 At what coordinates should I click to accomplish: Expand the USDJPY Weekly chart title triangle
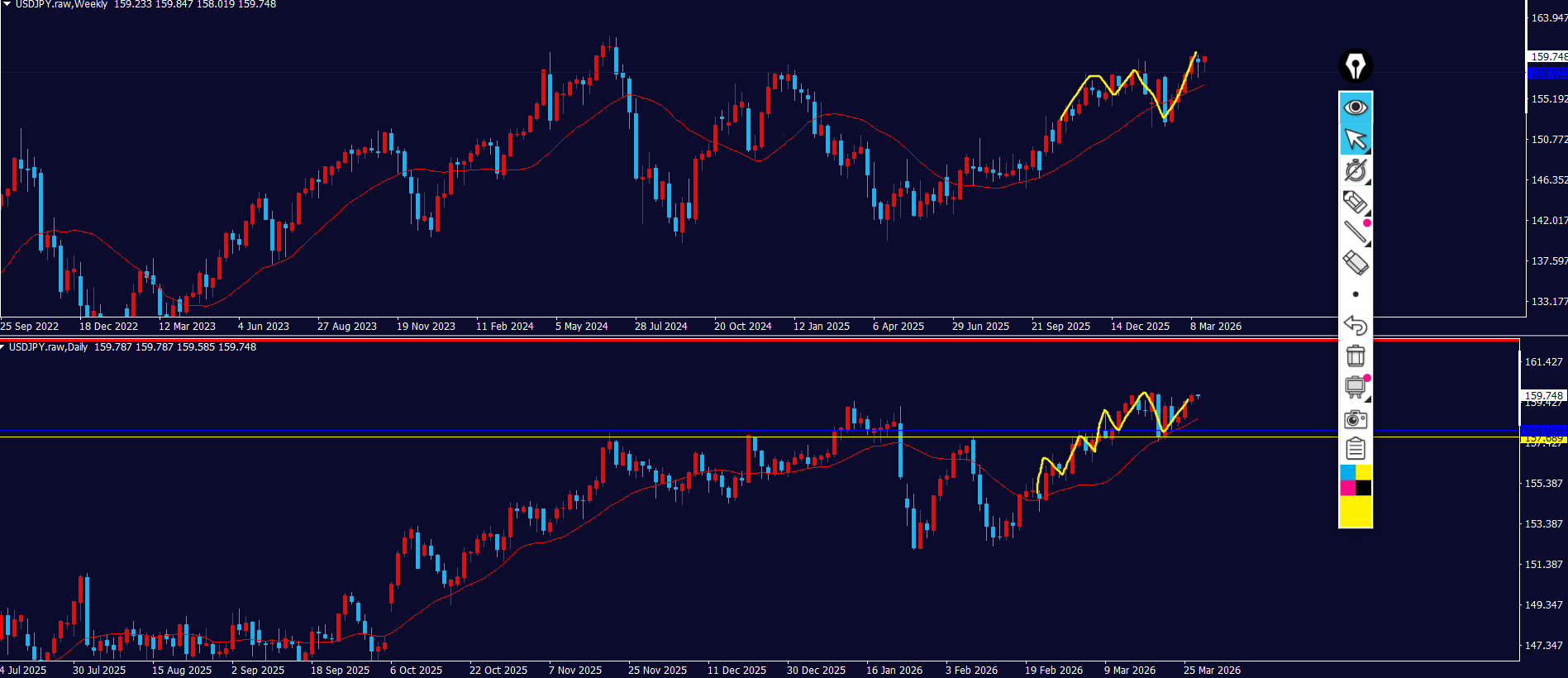click(x=7, y=4)
